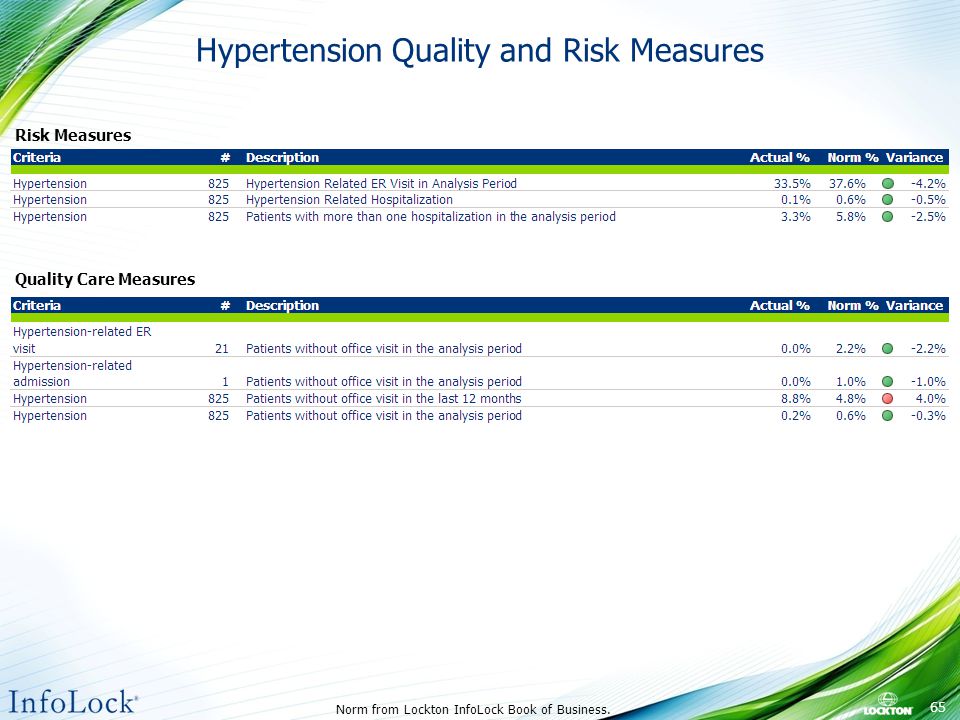Click the count 1 in the admission row
The width and height of the screenshot is (960, 720).
click(225, 382)
